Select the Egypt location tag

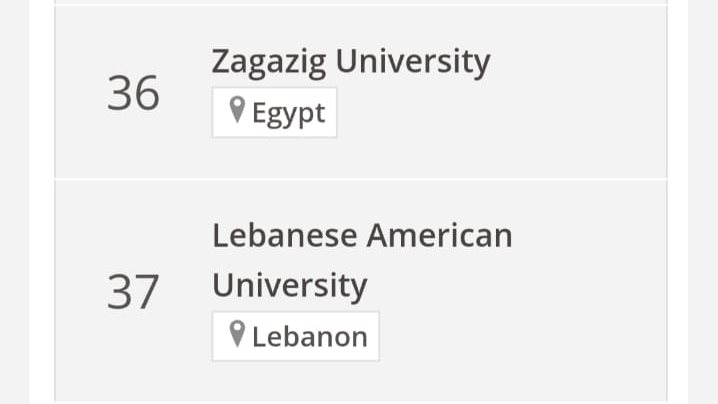tap(274, 112)
